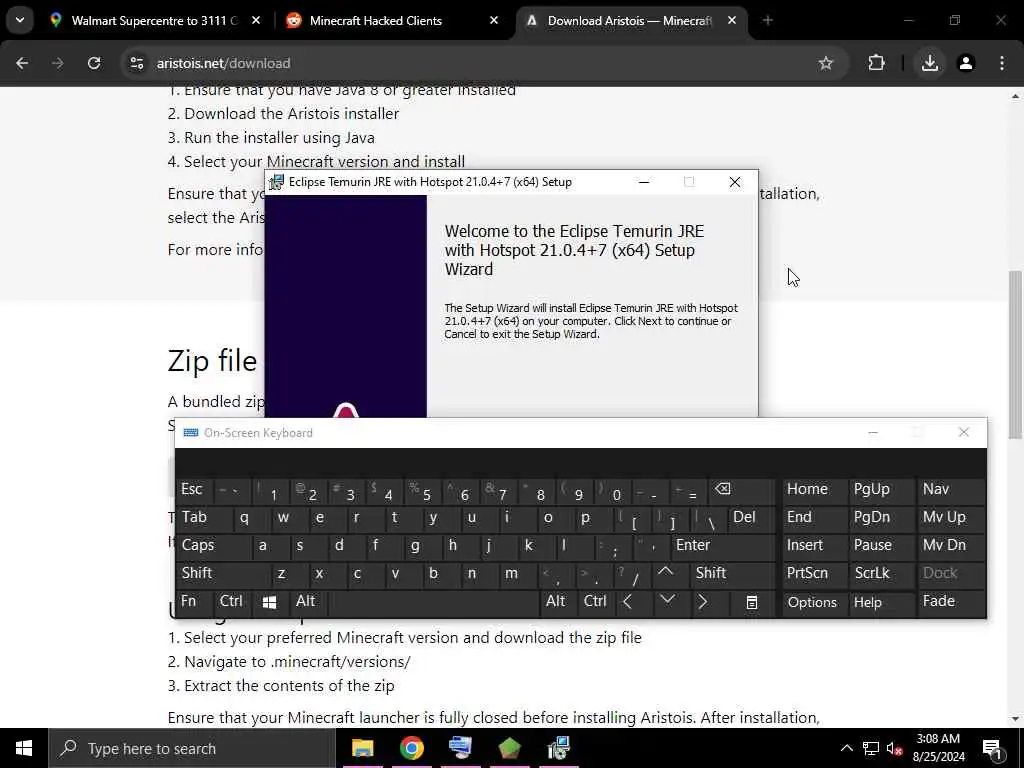The image size is (1024, 768).
Task: Open Options on the On-Screen Keyboard
Action: (814, 601)
